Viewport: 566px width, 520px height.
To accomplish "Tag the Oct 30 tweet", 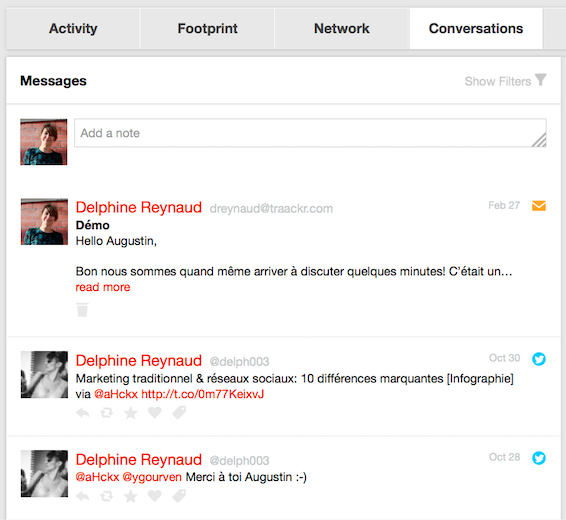I will click(179, 412).
